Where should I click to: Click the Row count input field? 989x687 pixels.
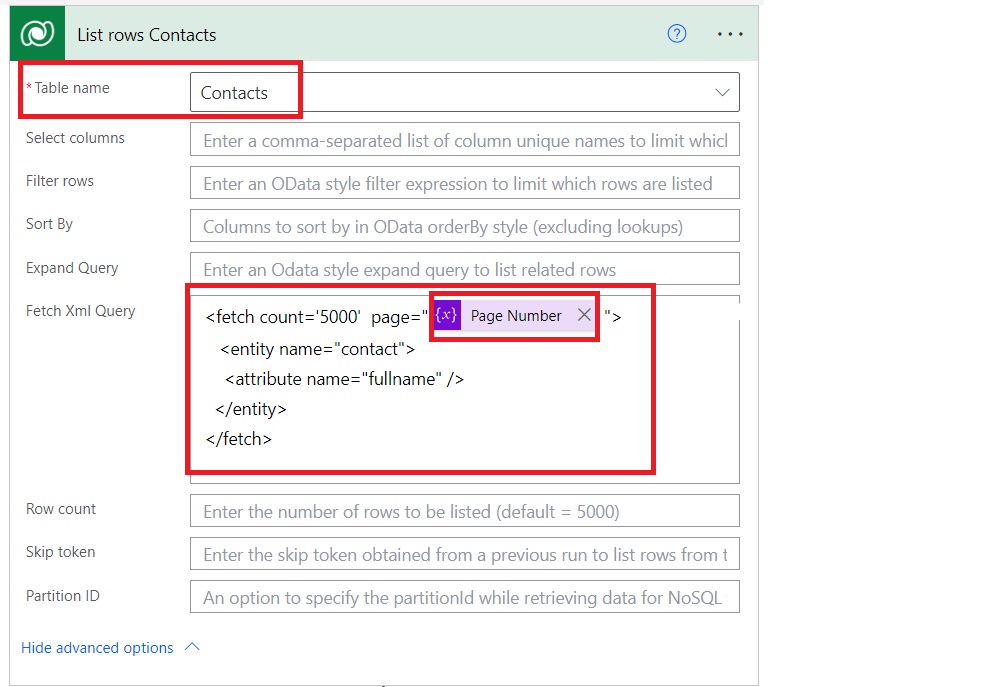pyautogui.click(x=464, y=511)
